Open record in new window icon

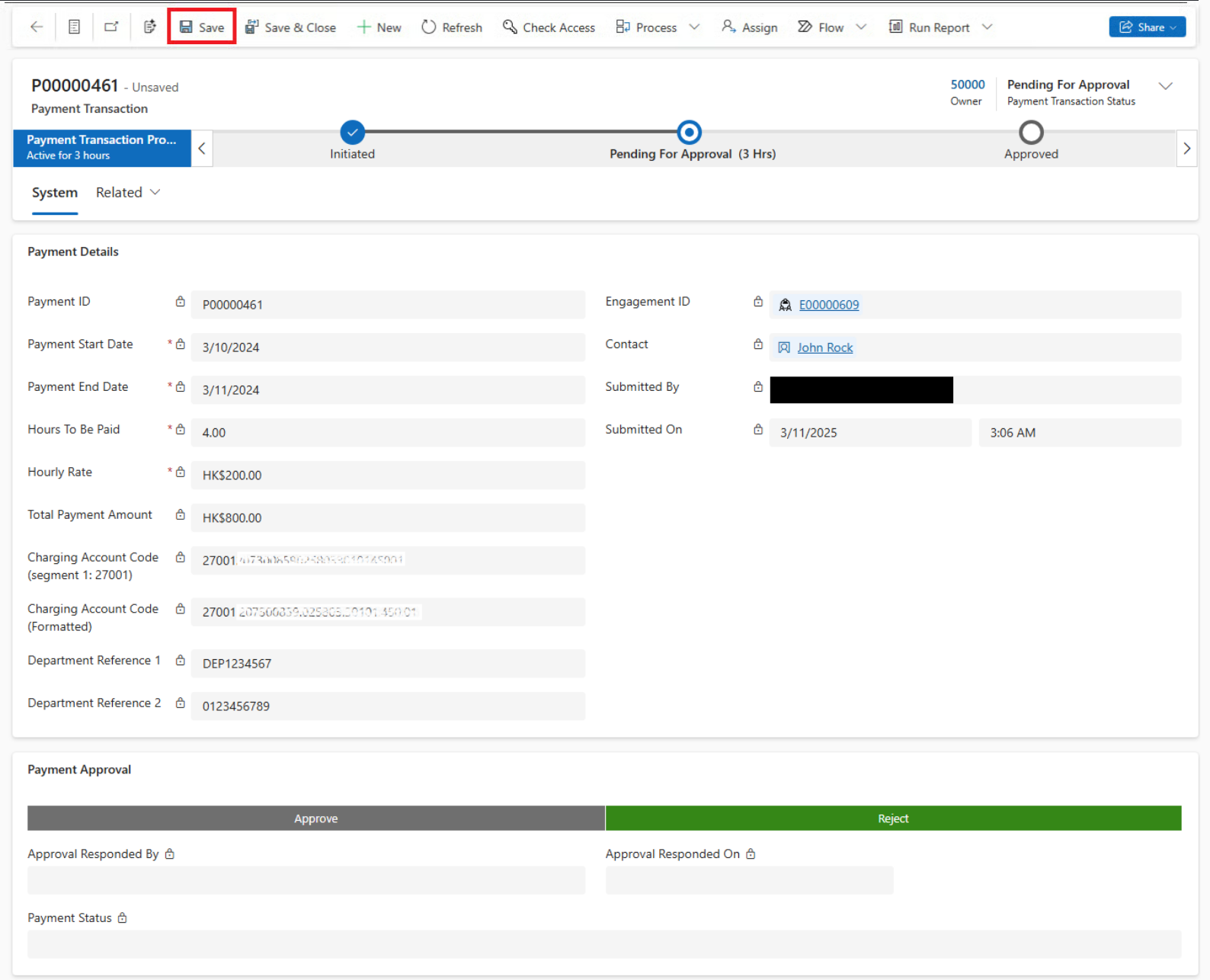tap(111, 27)
